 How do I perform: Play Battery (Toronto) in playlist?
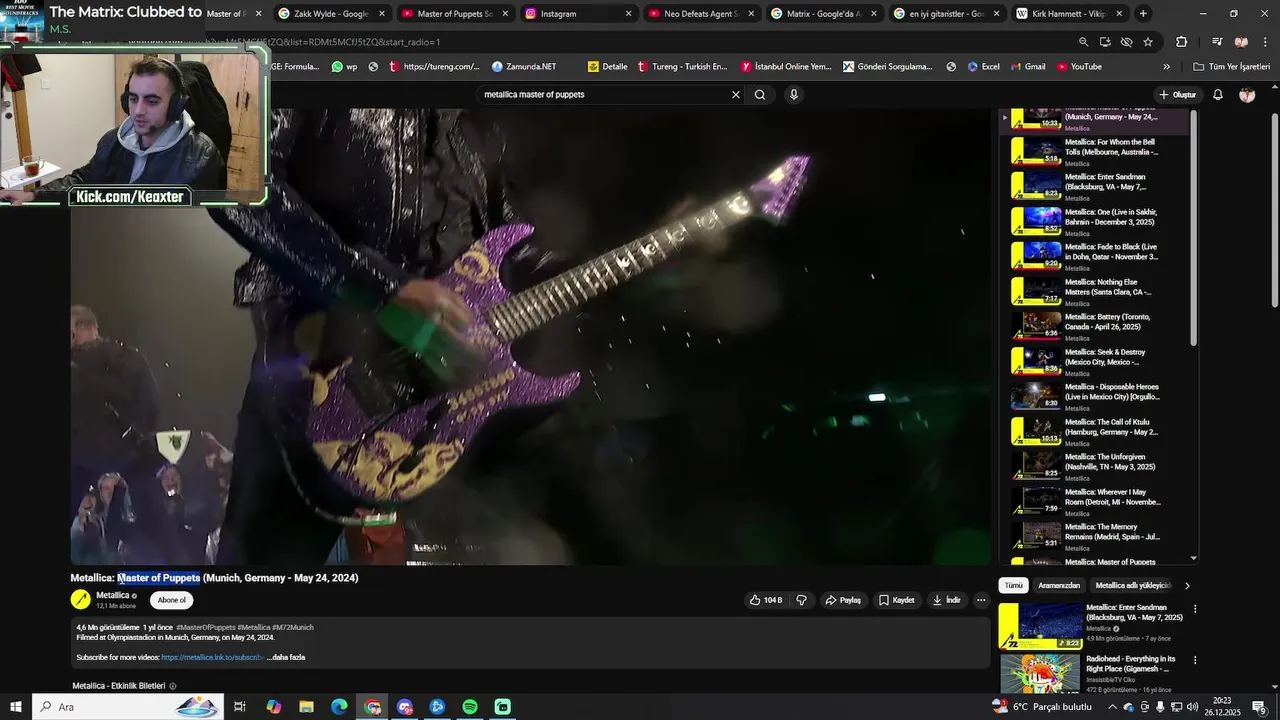pyautogui.click(x=1095, y=327)
